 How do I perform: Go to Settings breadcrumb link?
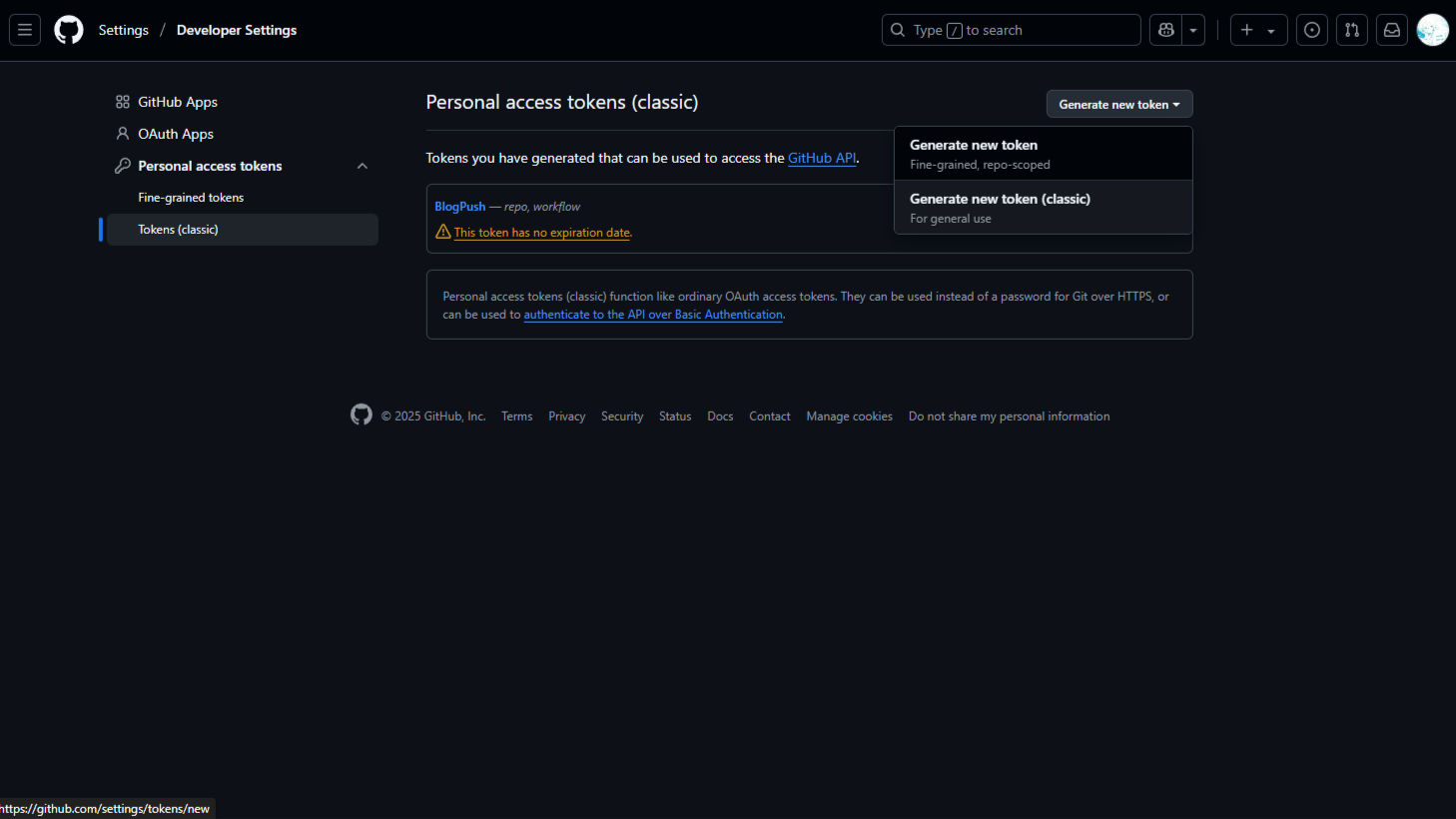(x=124, y=30)
